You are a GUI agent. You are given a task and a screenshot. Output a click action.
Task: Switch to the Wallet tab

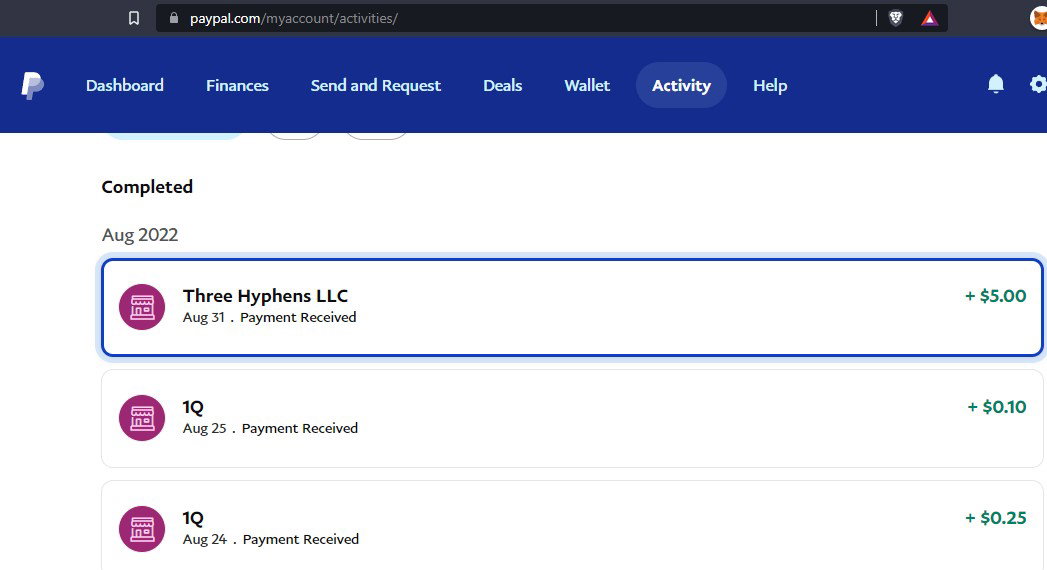click(587, 85)
